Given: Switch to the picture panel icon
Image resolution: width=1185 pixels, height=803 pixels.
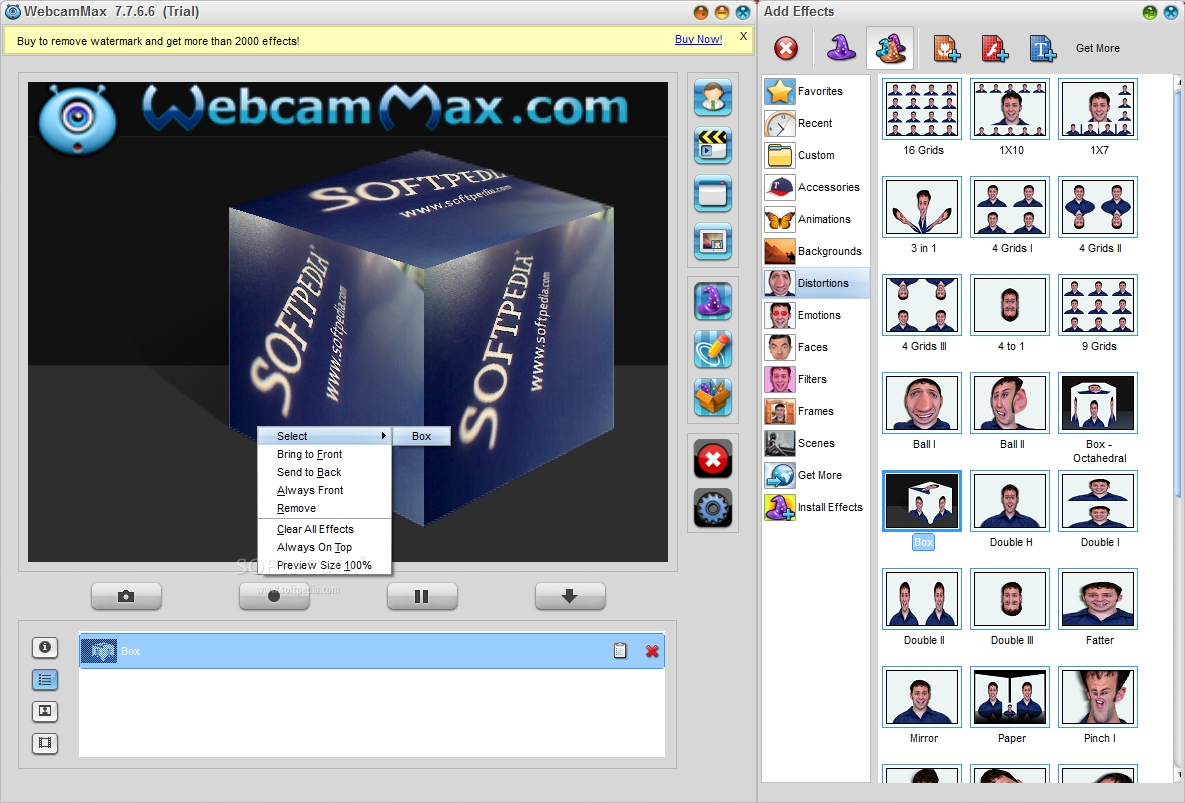Looking at the screenshot, I should tap(45, 711).
